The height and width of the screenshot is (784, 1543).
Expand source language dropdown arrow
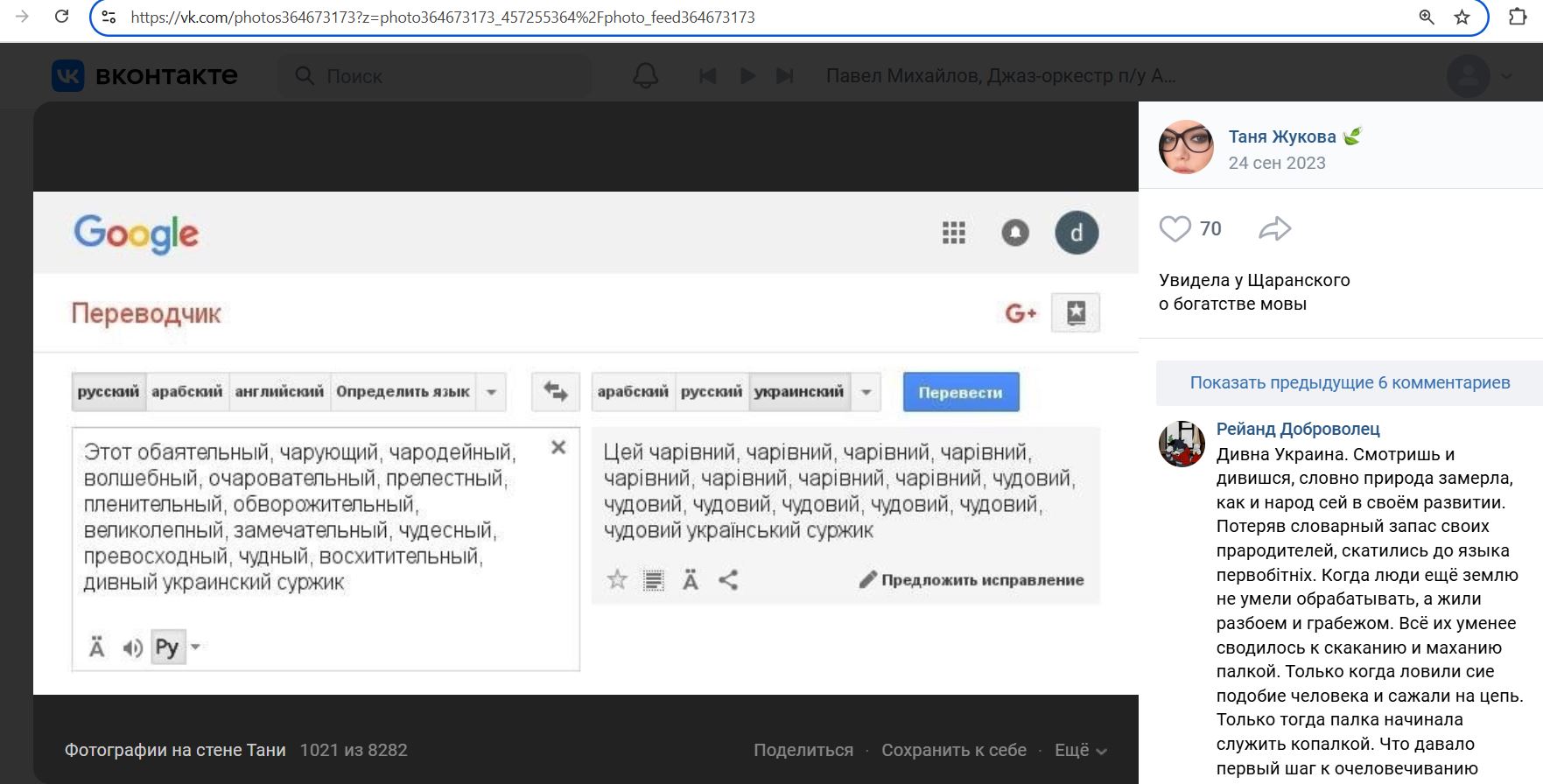pos(492,392)
